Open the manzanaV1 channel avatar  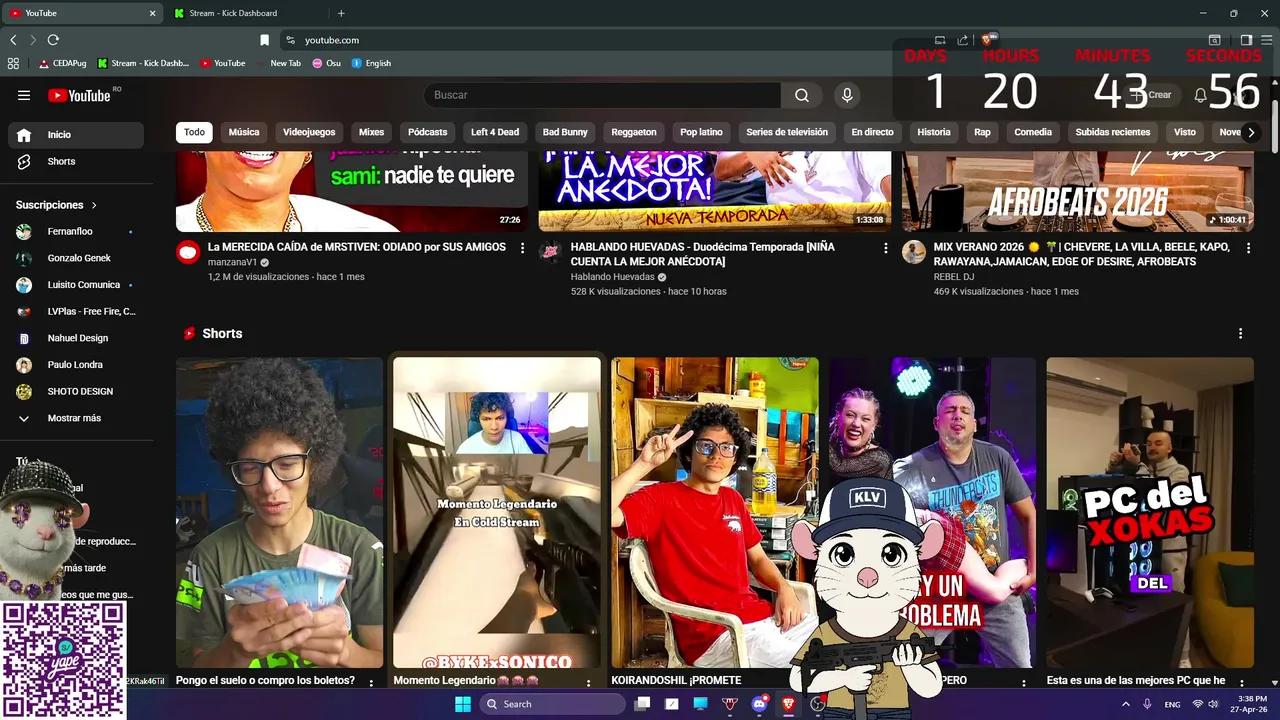[188, 252]
